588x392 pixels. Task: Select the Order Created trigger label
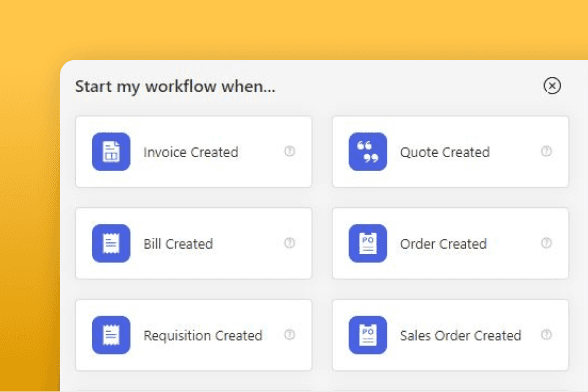(443, 244)
